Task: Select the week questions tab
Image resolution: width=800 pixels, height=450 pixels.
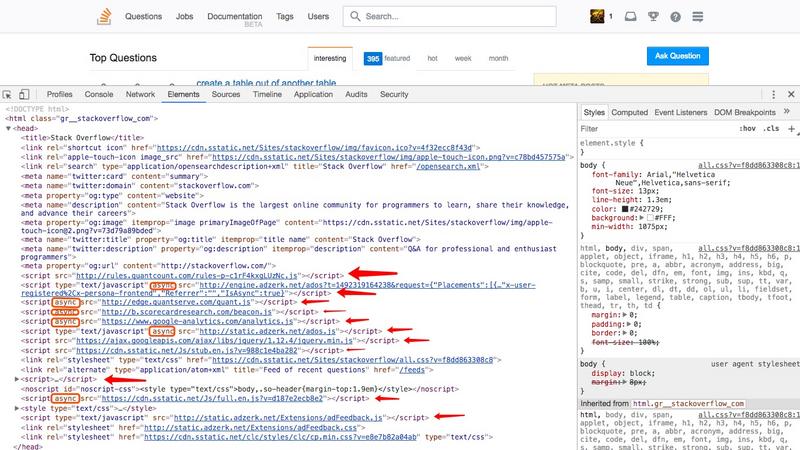Action: point(463,59)
